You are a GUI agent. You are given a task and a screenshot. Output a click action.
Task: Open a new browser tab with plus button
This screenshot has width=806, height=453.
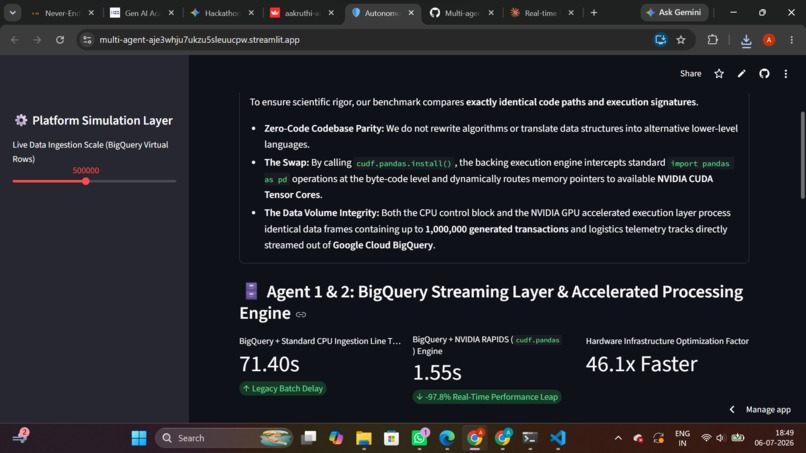[594, 13]
